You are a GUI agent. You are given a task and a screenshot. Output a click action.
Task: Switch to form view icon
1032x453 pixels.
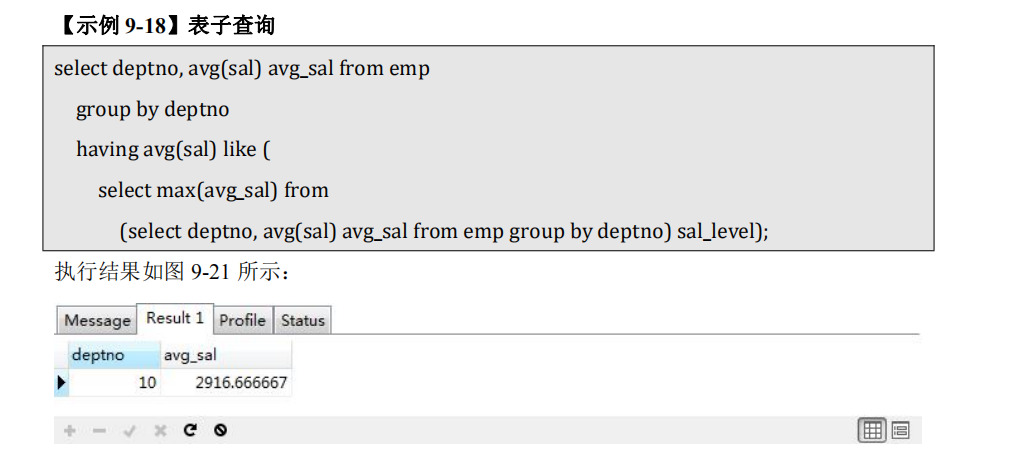(x=900, y=431)
